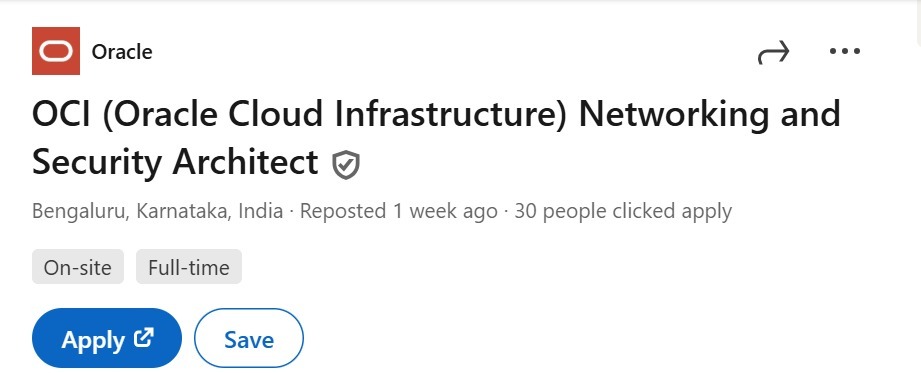Viewport: 921px width, 373px height.
Task: Share this job using the arrow icon
Action: point(774,52)
